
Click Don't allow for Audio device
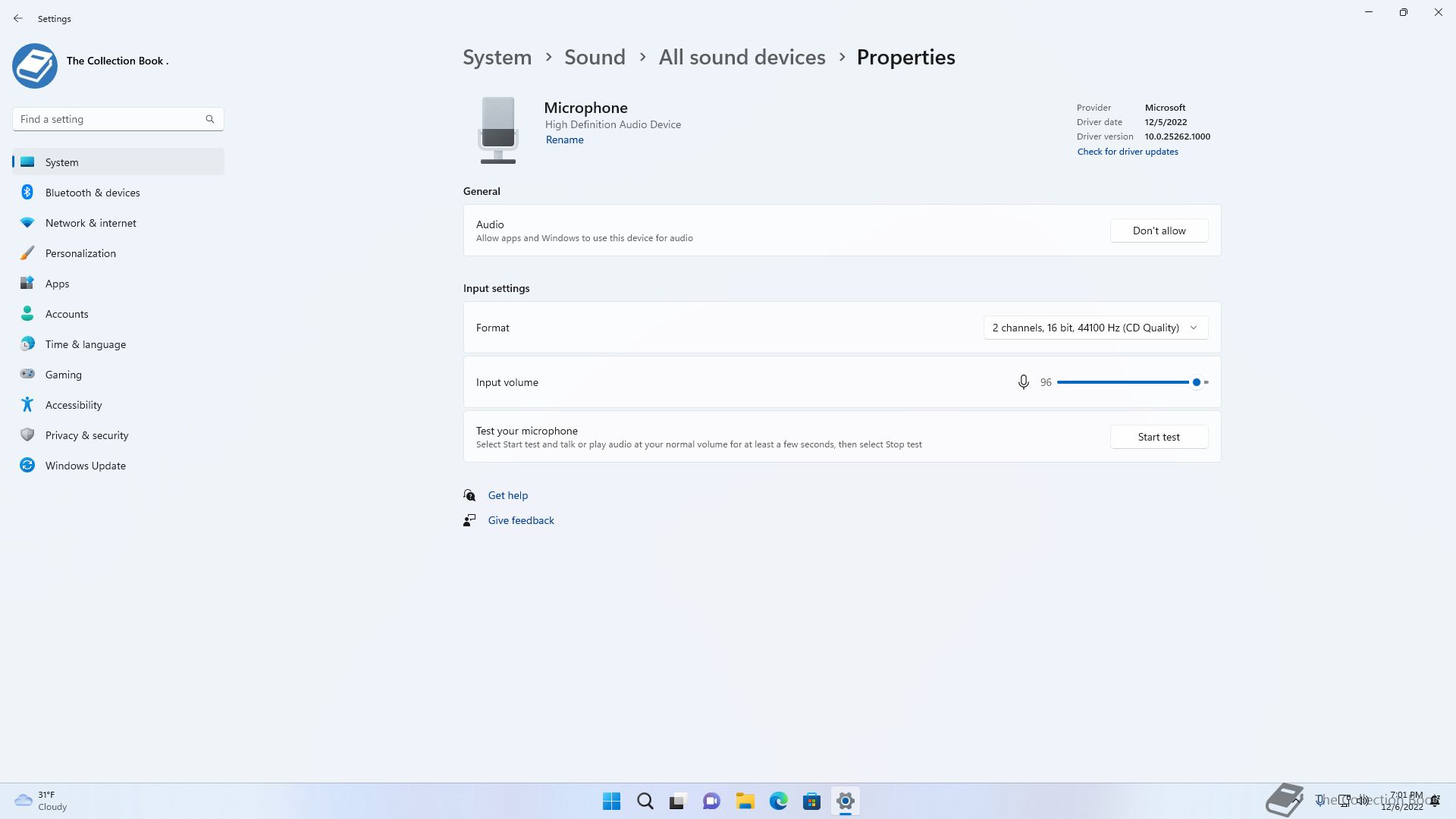(x=1158, y=231)
